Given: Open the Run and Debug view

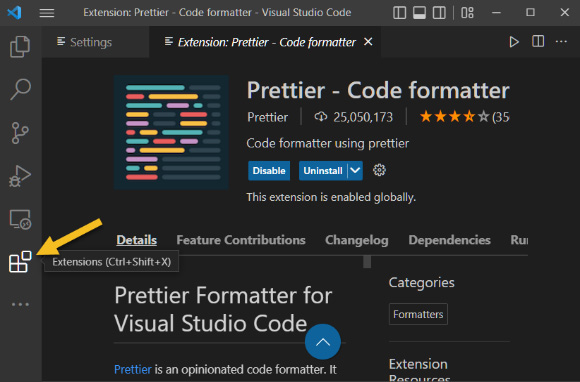Looking at the screenshot, I should click(x=20, y=176).
